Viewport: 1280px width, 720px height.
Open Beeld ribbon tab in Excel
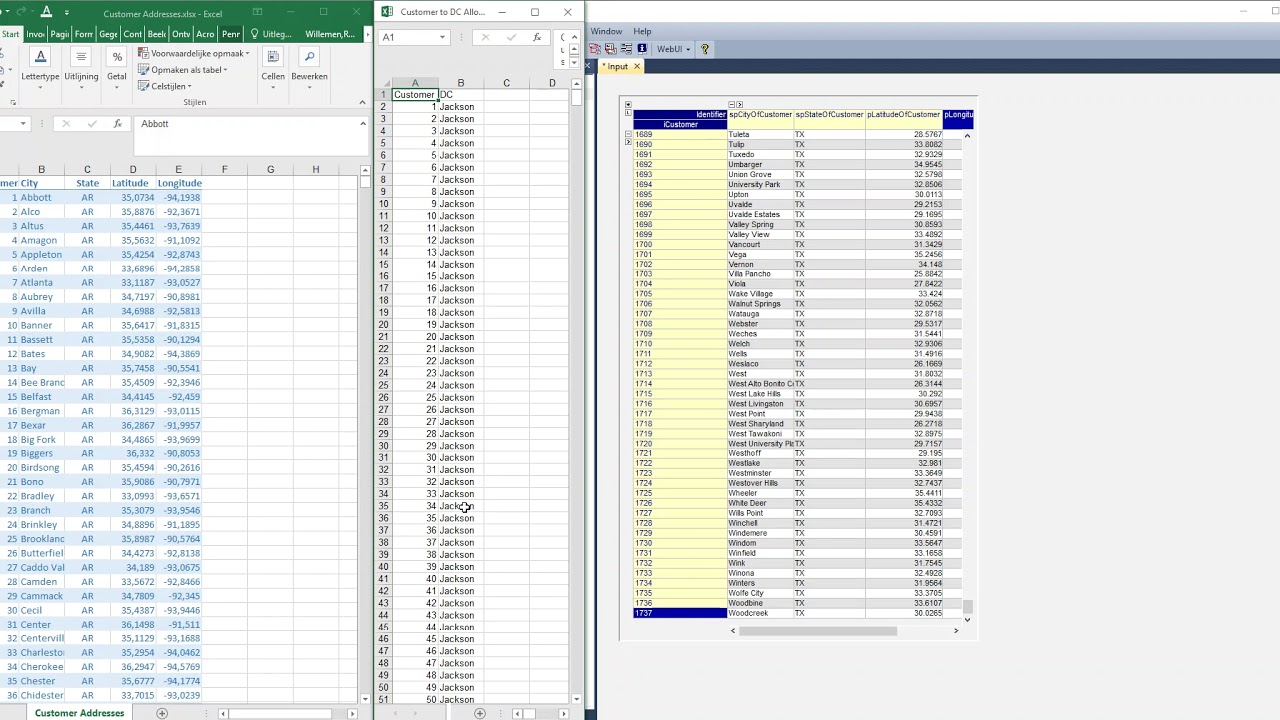157,34
